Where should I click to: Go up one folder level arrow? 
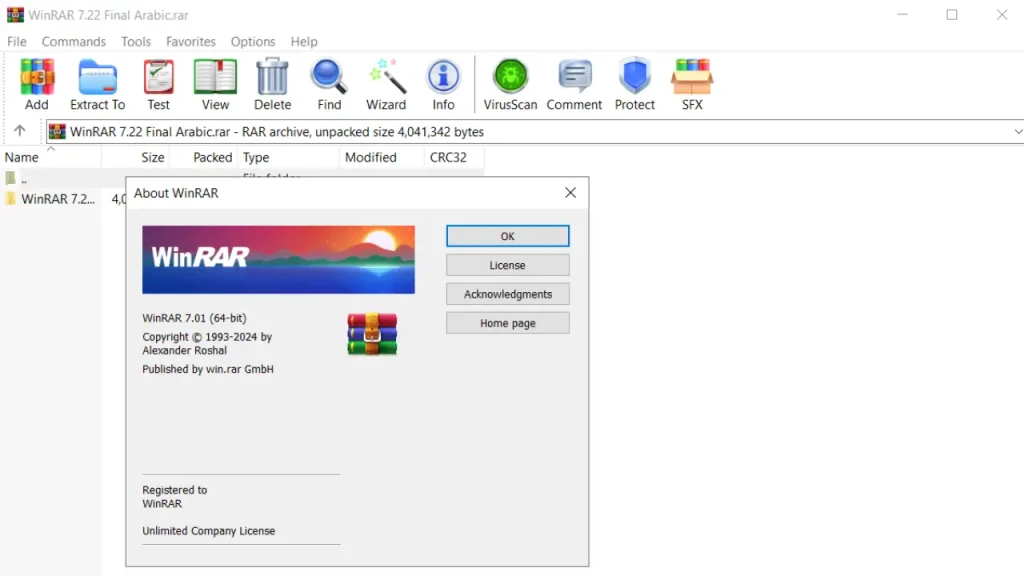coord(20,131)
